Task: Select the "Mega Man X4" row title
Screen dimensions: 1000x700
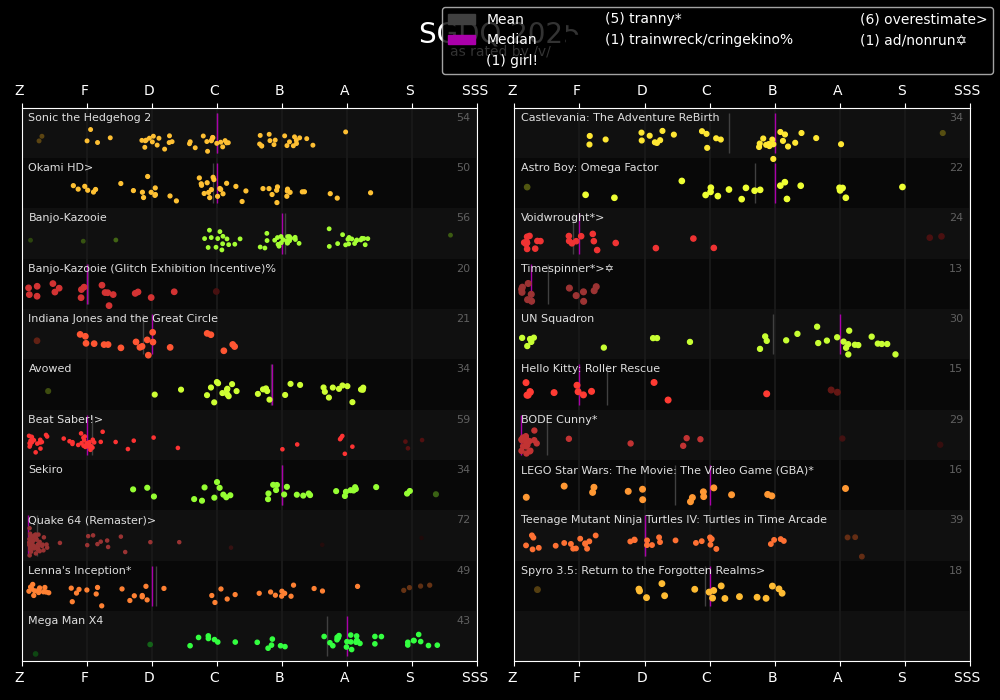Action: click(x=66, y=620)
